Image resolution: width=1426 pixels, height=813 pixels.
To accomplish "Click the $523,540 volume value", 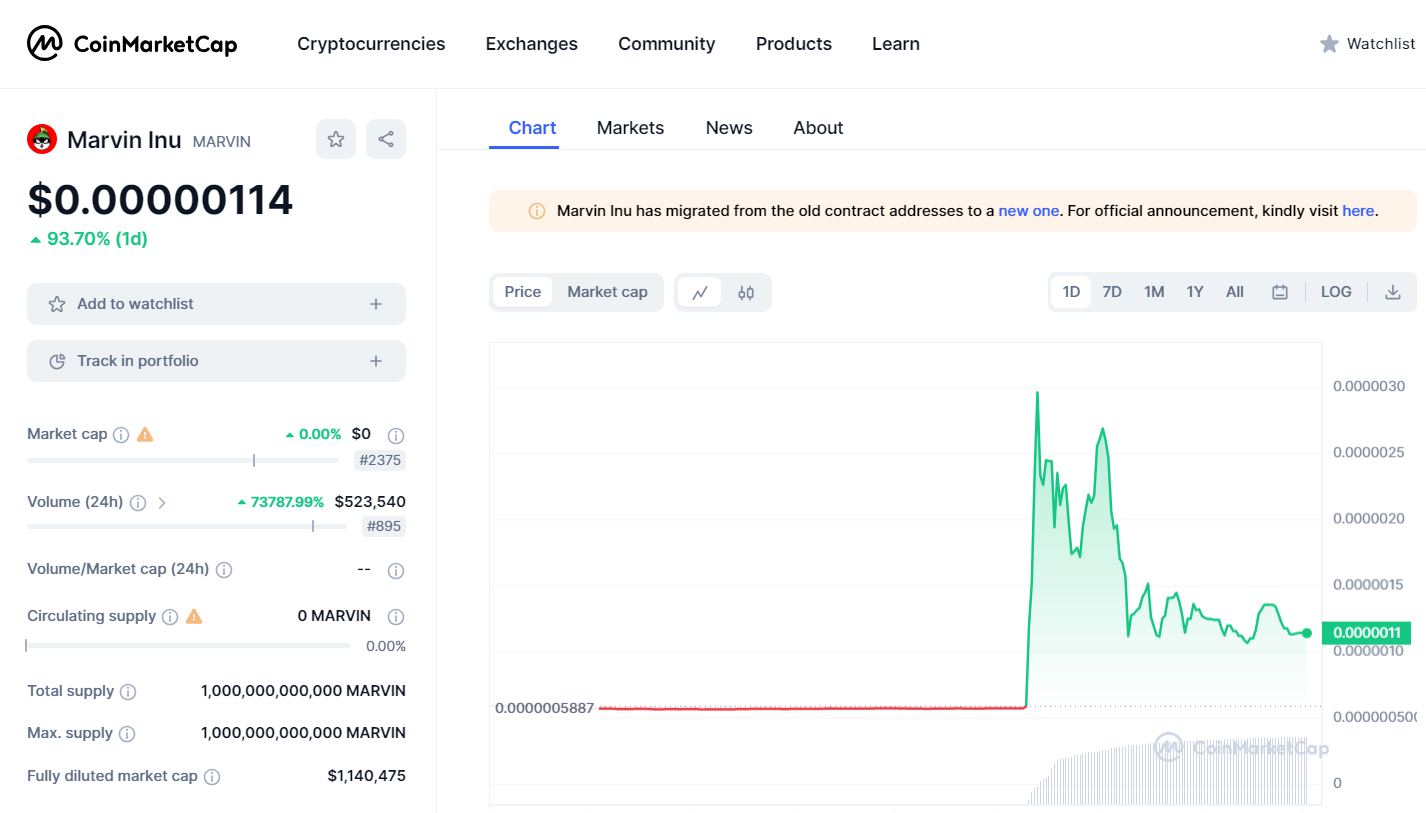I will click(x=370, y=502).
